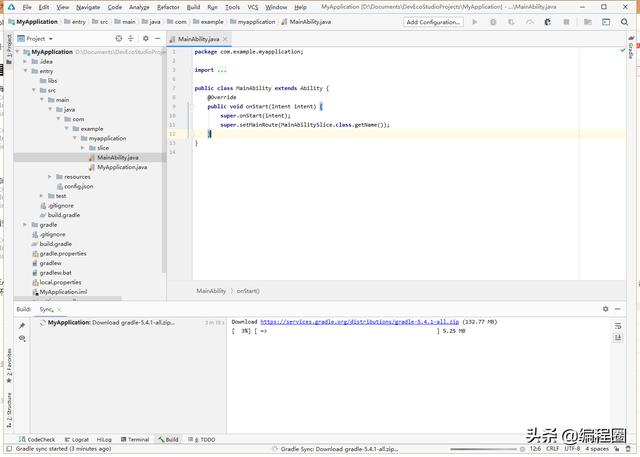Image resolution: width=640 pixels, height=457 pixels.
Task: Click the Stop square icon in toolbar
Action: (x=566, y=22)
